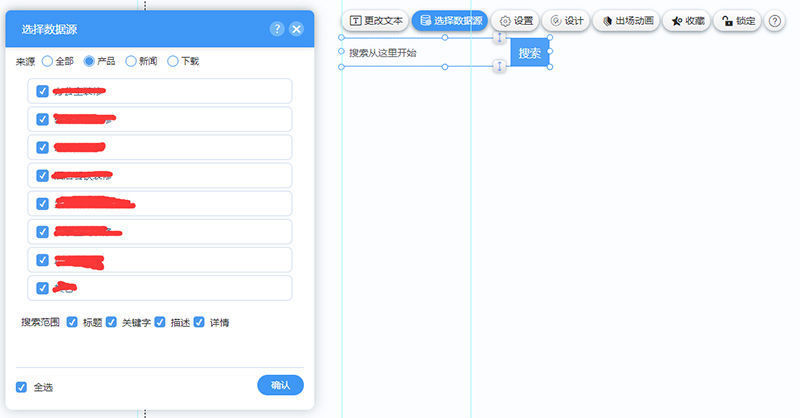This screenshot has width=800, height=418.
Task: Click the blue 搜索 search button
Action: pos(529,53)
